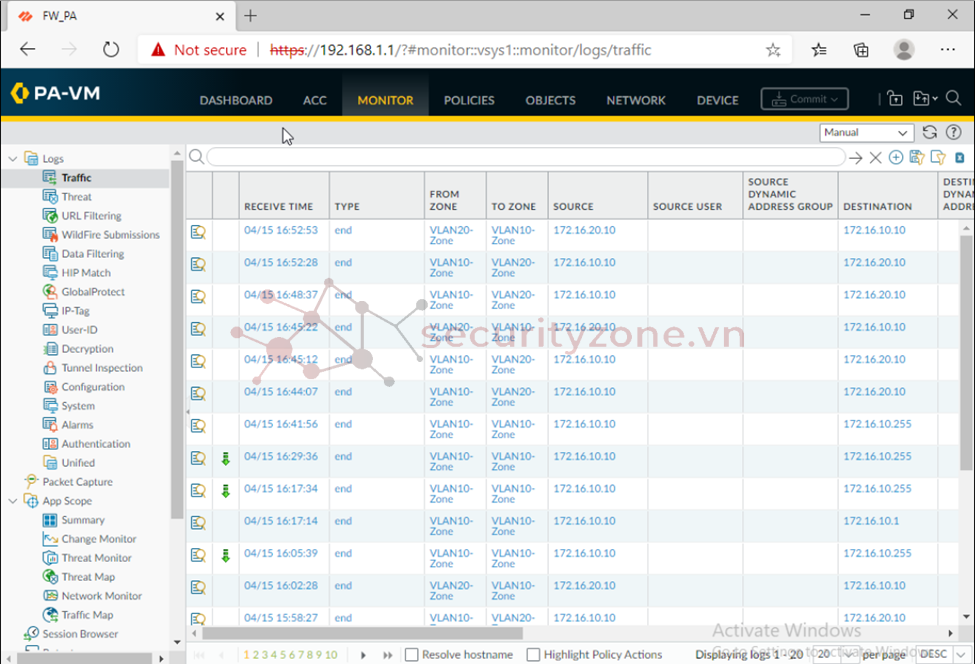
Task: Open Alarms logs
Action: pos(77,425)
